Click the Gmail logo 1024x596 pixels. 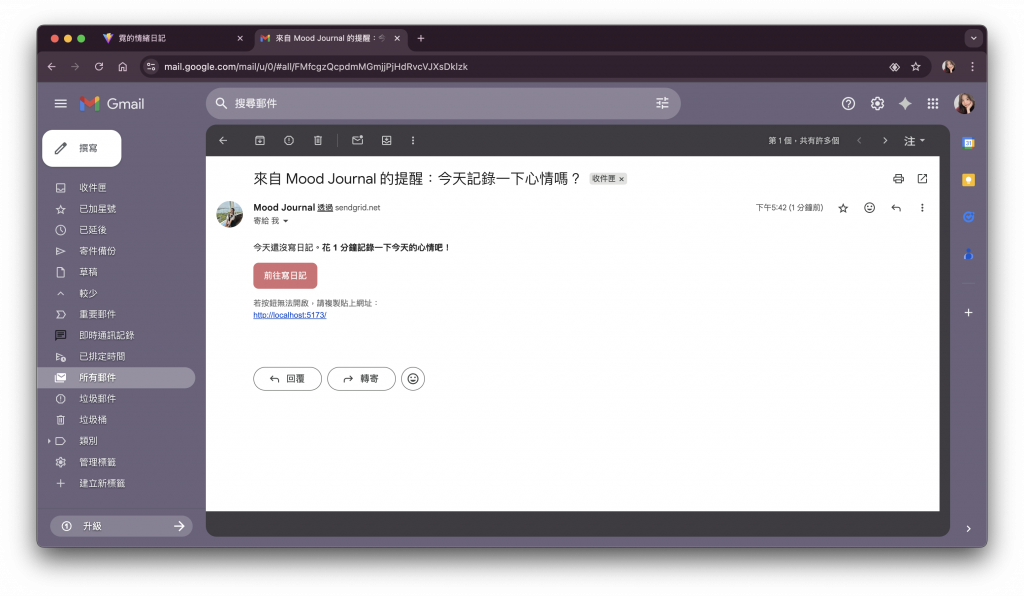tap(112, 104)
